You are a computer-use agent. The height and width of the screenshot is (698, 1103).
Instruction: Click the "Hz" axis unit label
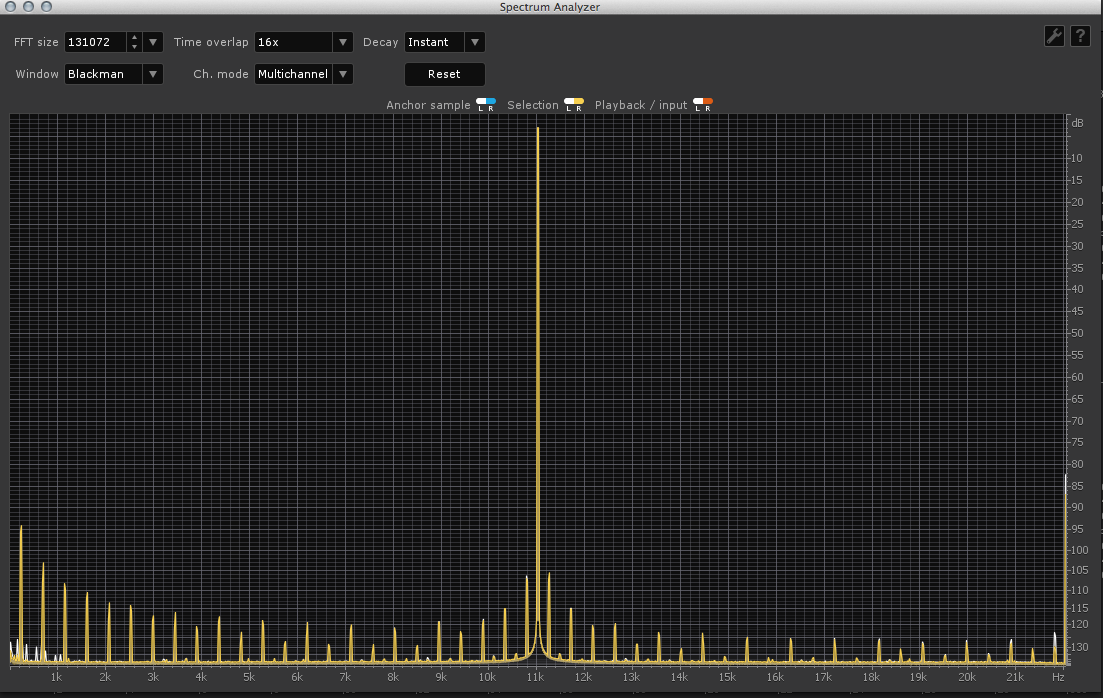tap(1058, 677)
